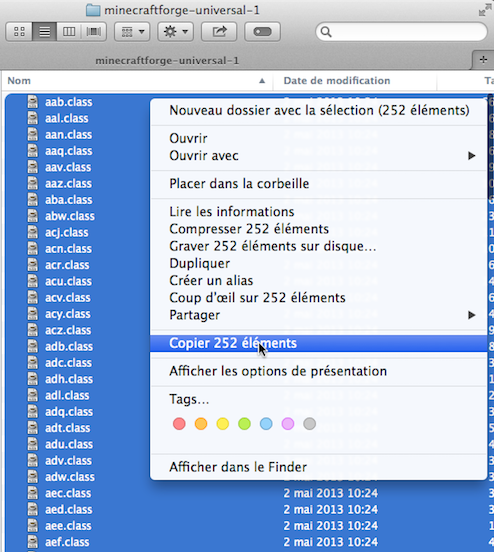Open the gear action menu
494x552 pixels.
pyautogui.click(x=175, y=32)
